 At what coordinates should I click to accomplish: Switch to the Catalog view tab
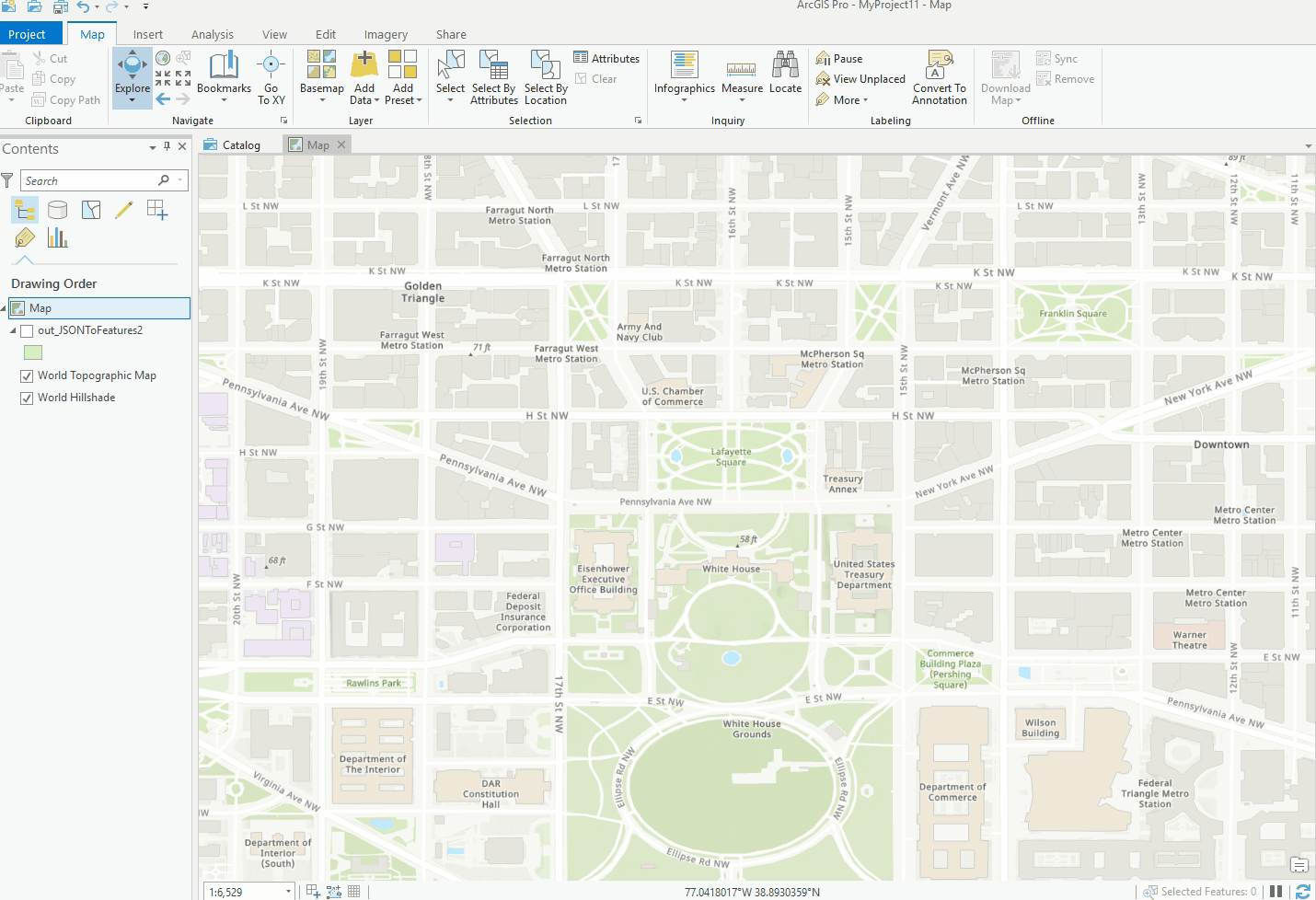(232, 144)
